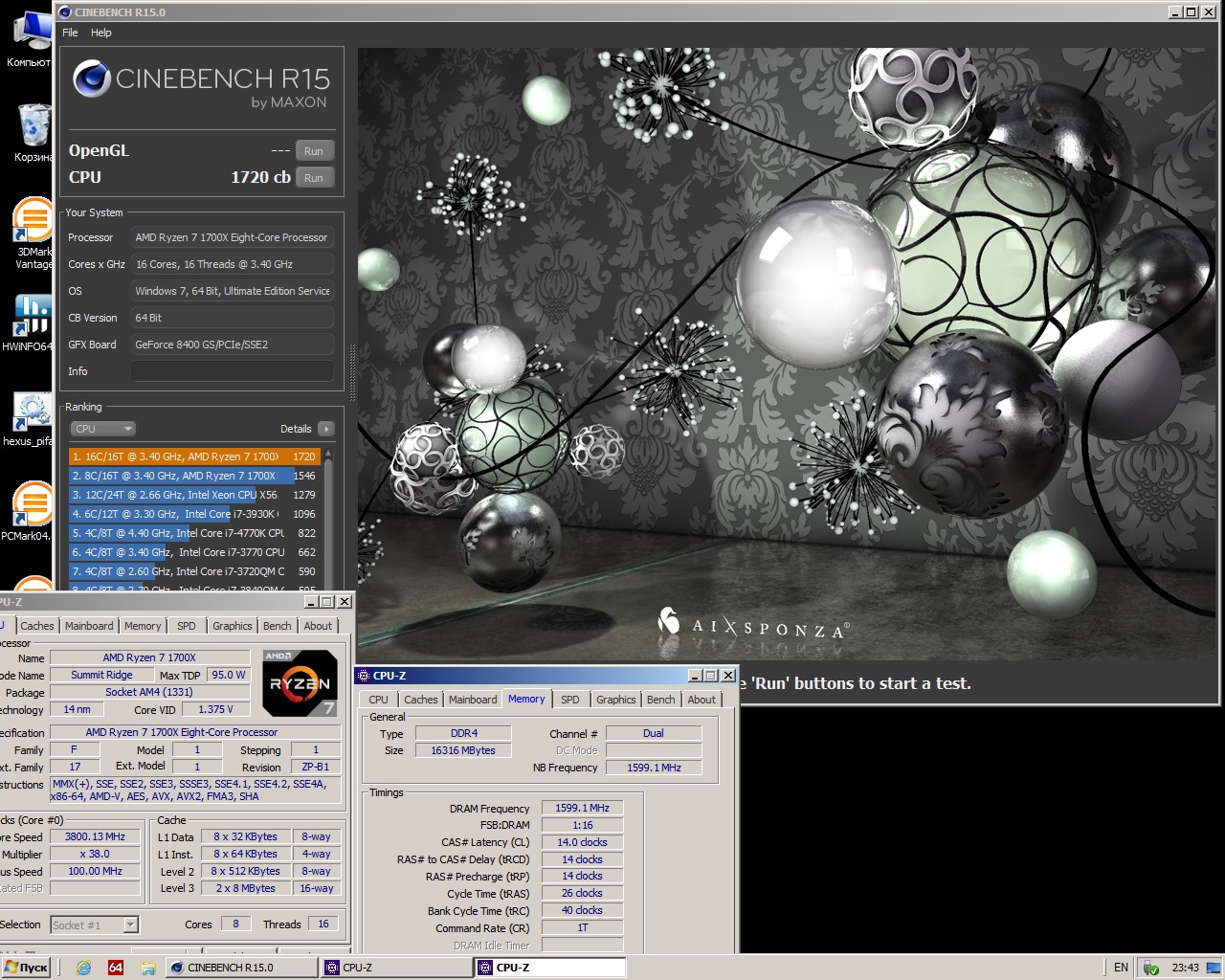Image resolution: width=1225 pixels, height=980 pixels.
Task: Click the empty Info field in Your System
Action: click(233, 371)
